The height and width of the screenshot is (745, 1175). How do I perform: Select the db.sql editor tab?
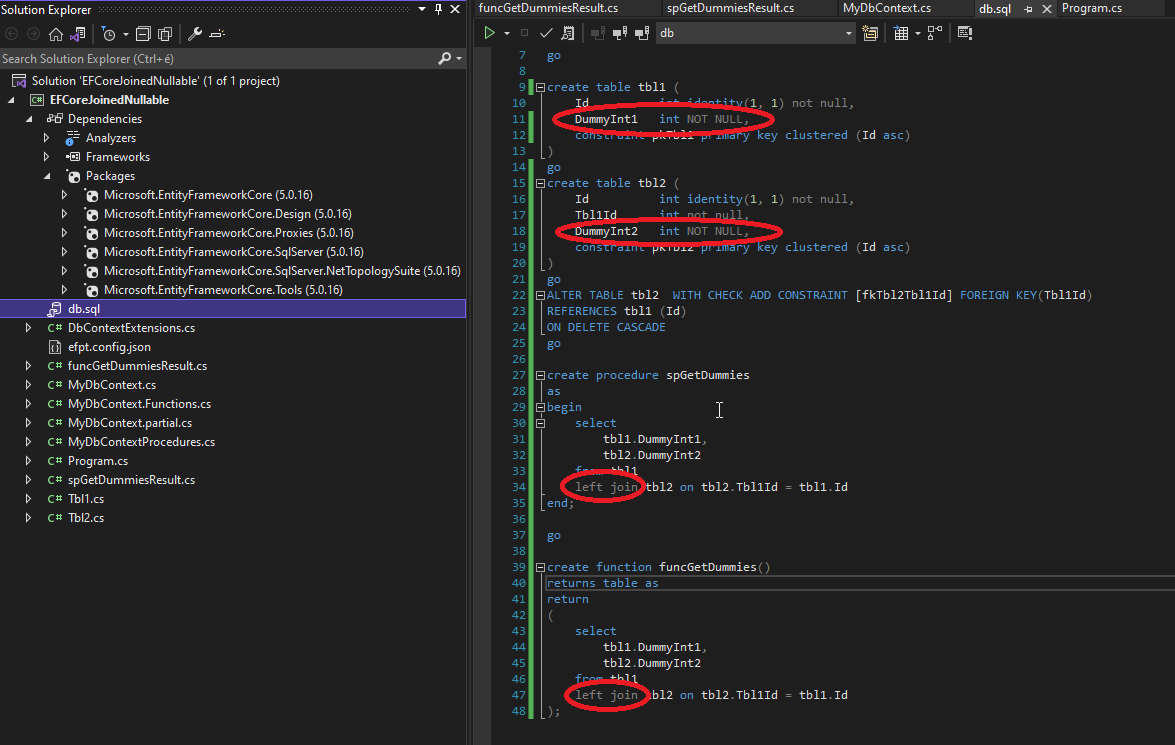tap(994, 8)
